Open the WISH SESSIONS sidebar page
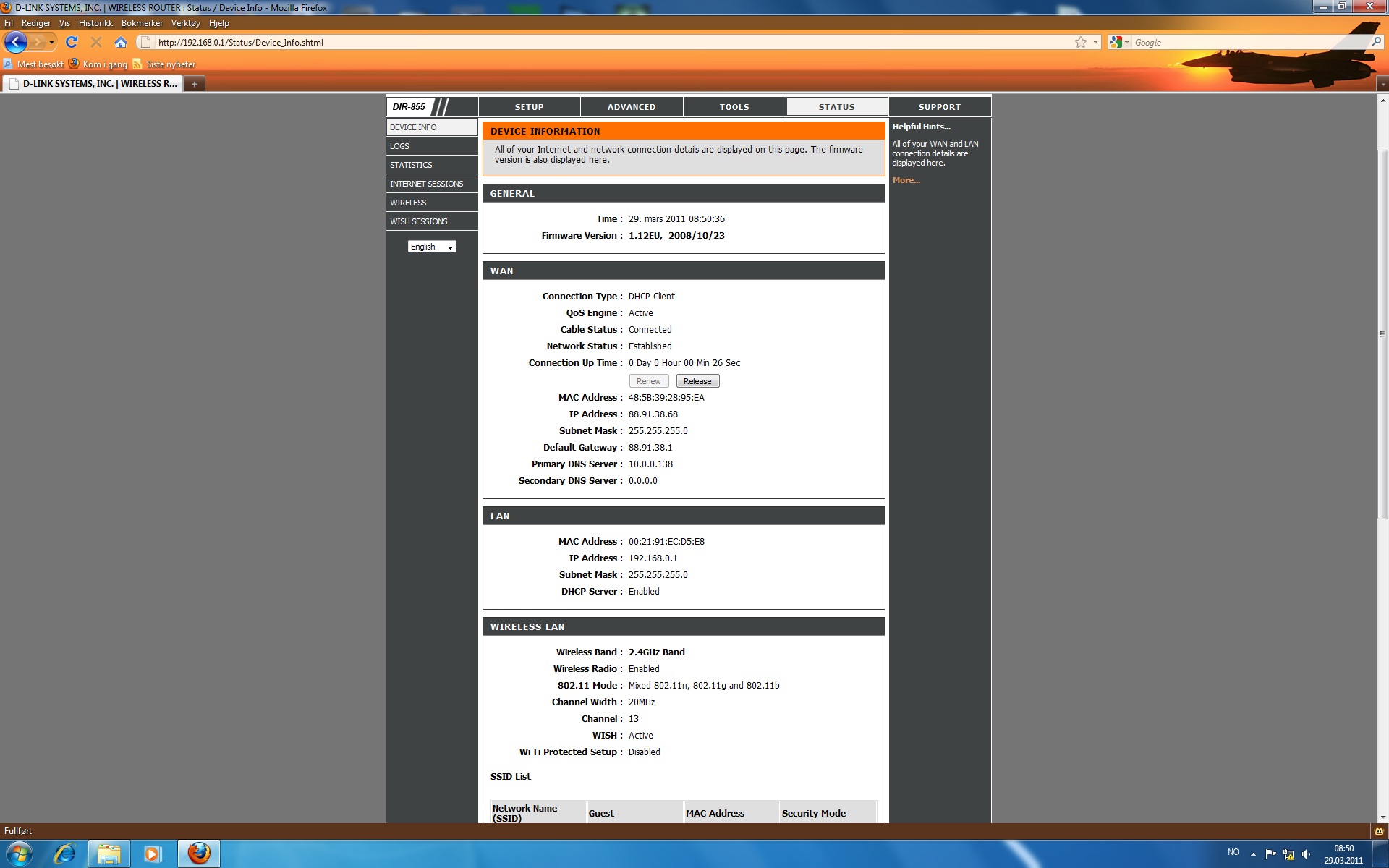Viewport: 1389px width, 868px height. (432, 221)
